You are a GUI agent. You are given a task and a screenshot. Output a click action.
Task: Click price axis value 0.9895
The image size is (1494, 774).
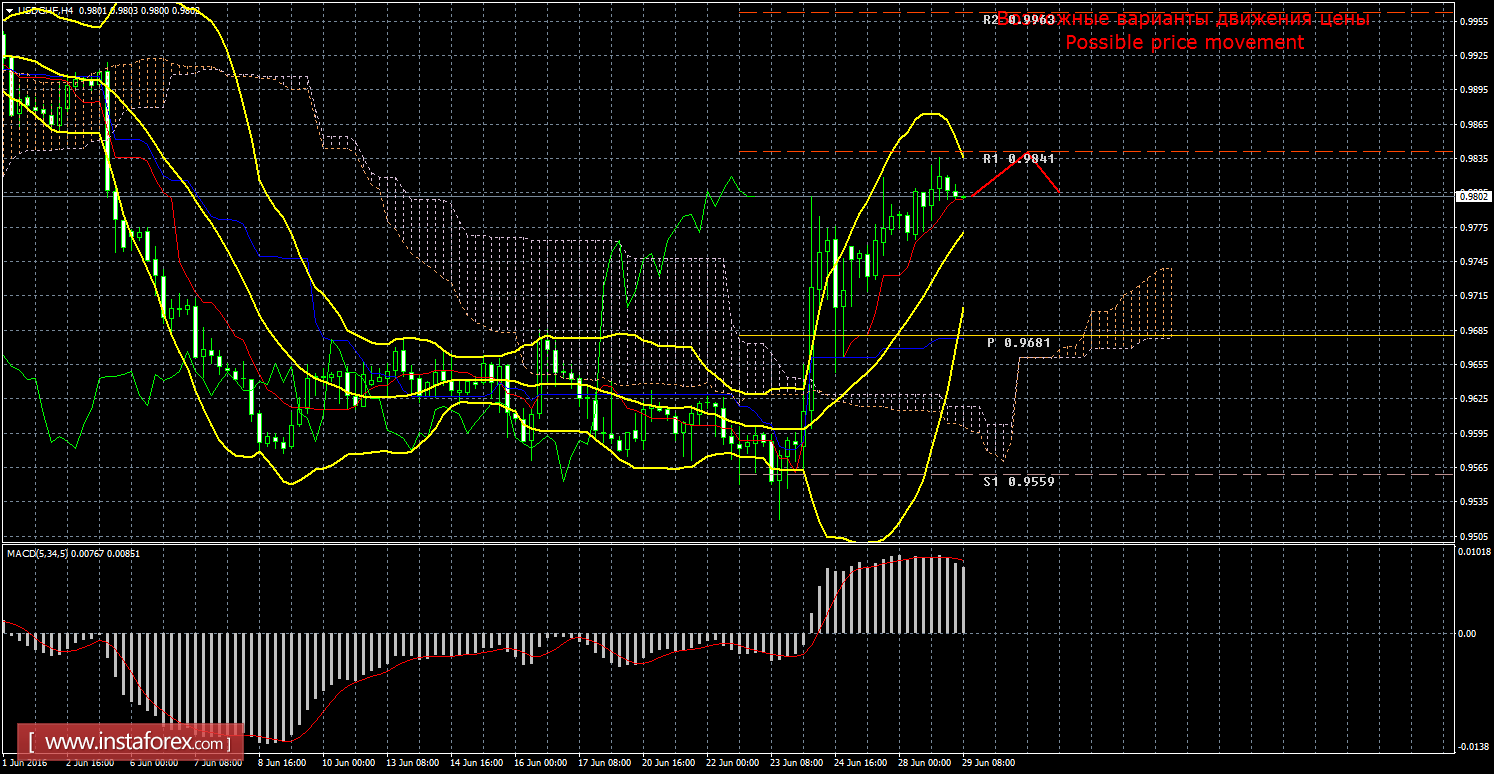tap(1472, 90)
